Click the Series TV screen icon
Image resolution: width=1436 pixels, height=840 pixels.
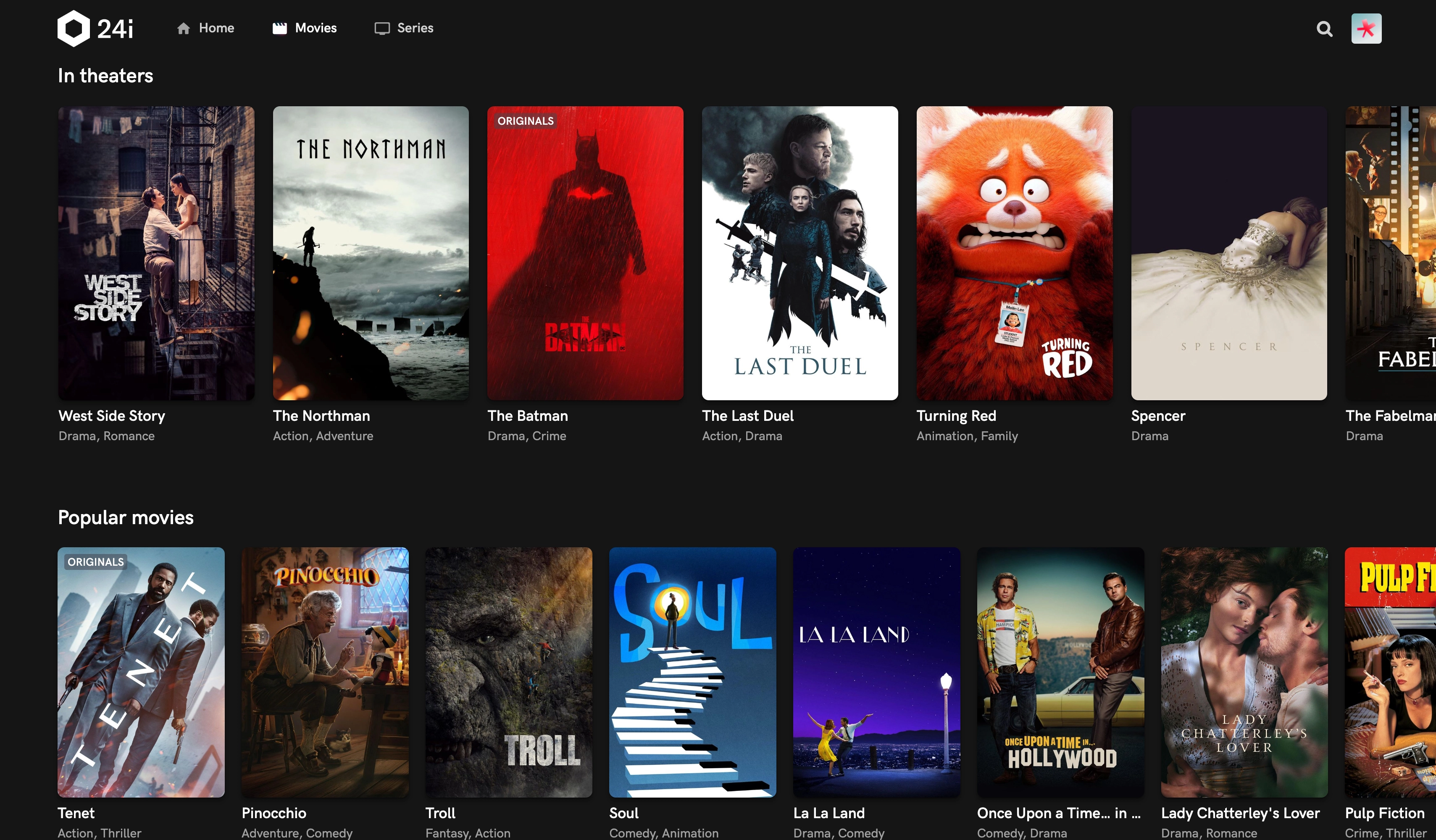pyautogui.click(x=382, y=29)
